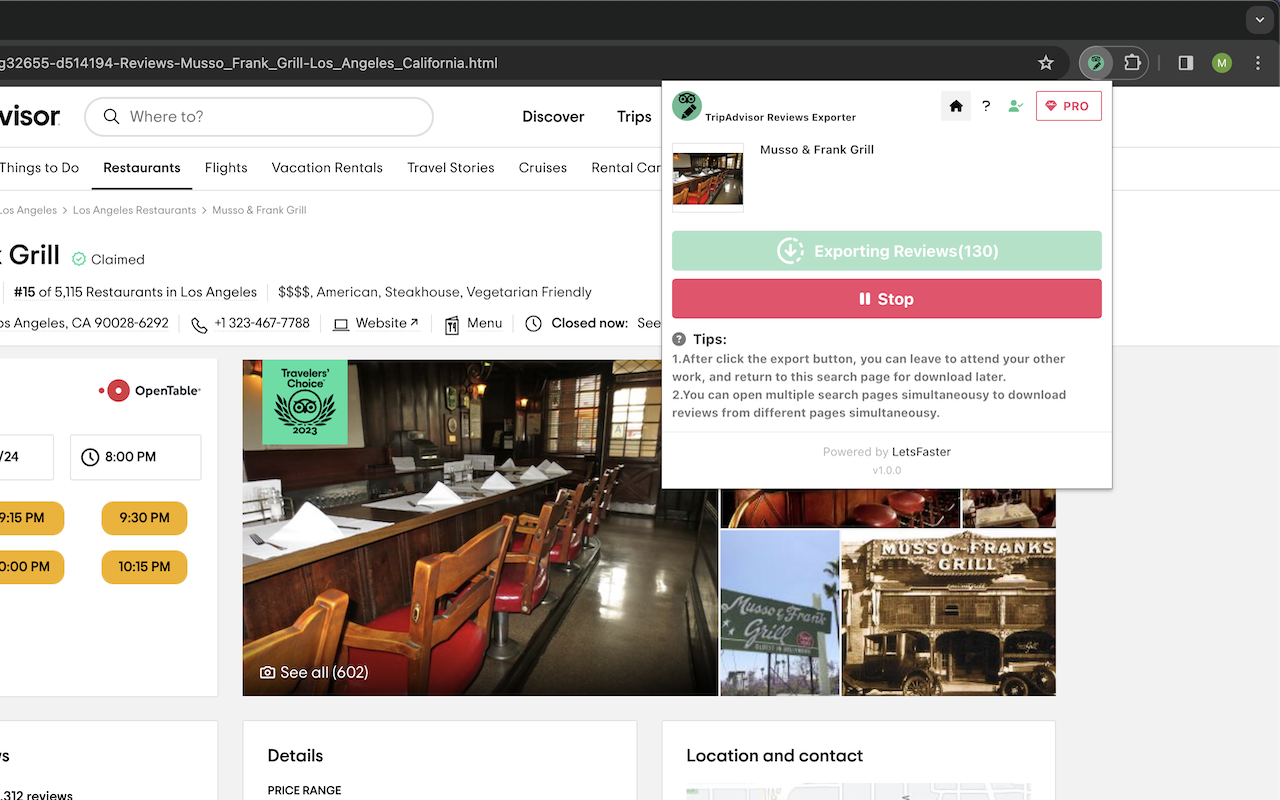The width and height of the screenshot is (1280, 800).
Task: Switch to the Flights tab
Action: pos(226,168)
